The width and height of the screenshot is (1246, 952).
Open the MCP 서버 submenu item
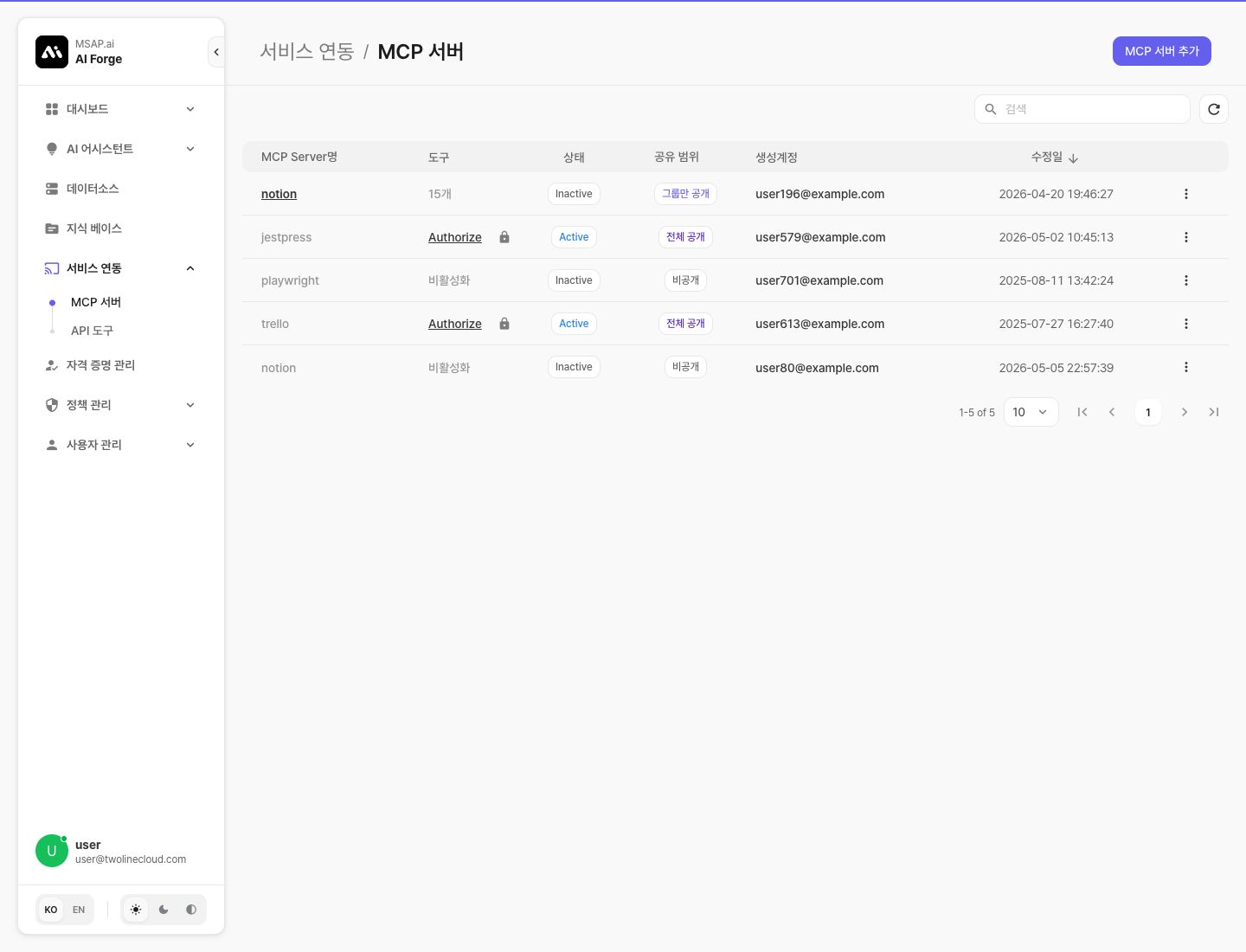click(96, 302)
